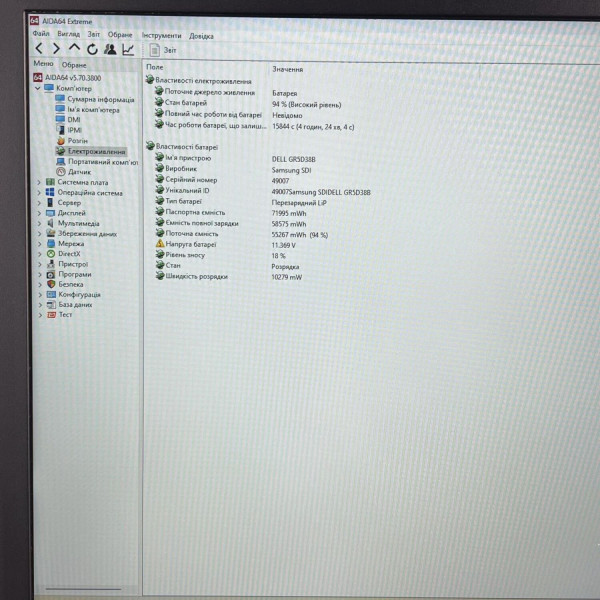Screen dimensions: 600x600
Task: Open Портативний комп'ютер icon in tree
Action: coord(61,161)
